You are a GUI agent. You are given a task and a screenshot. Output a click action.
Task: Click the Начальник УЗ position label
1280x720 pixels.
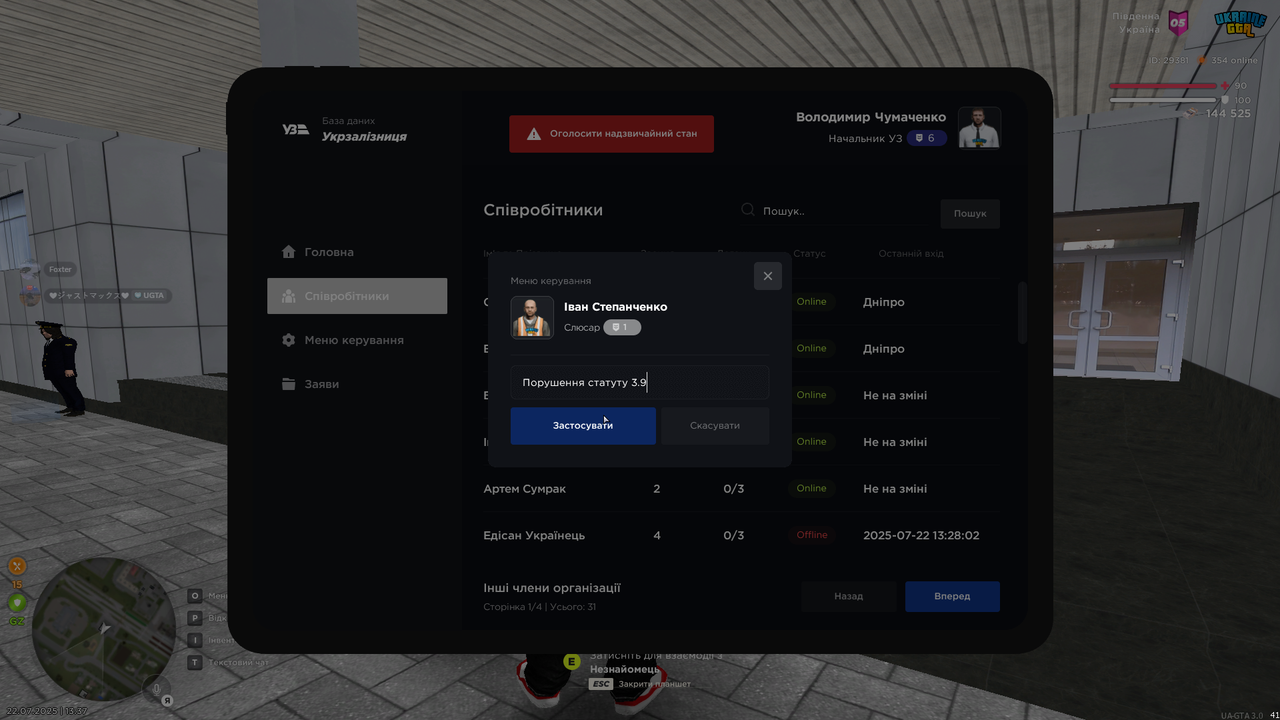point(865,139)
